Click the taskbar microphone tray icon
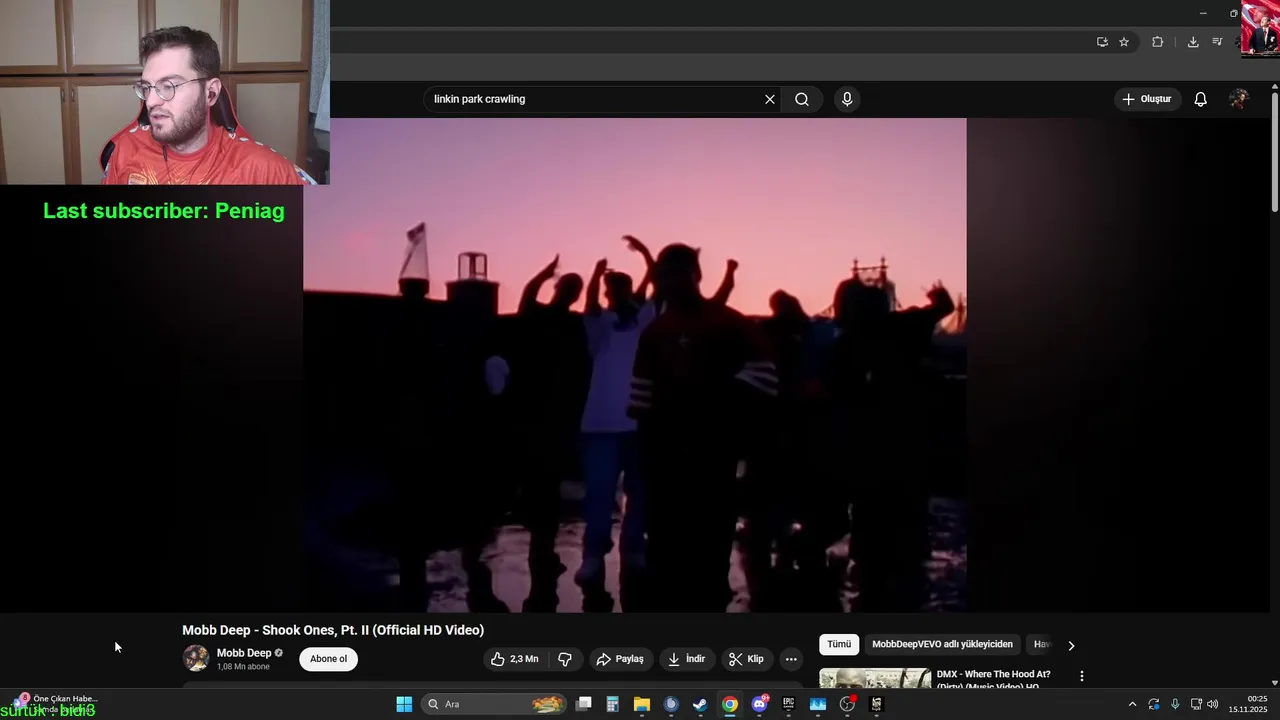This screenshot has width=1280, height=720. (x=1175, y=704)
